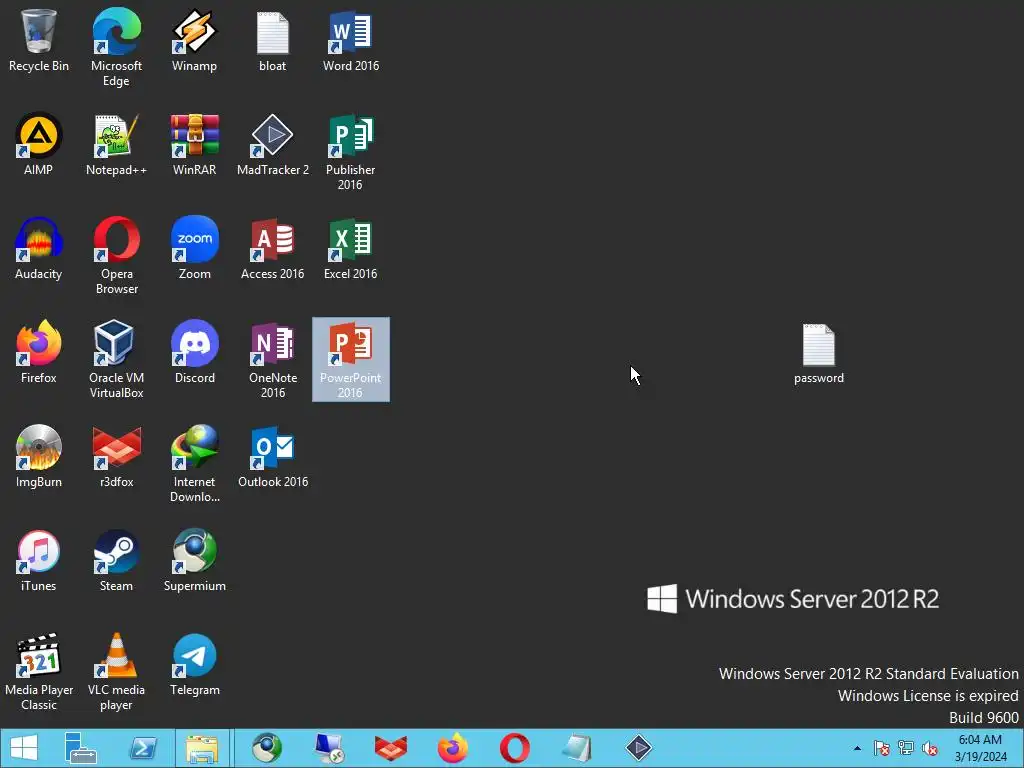Select the Excel 2016 shortcut
The image size is (1024, 768).
[x=351, y=248]
